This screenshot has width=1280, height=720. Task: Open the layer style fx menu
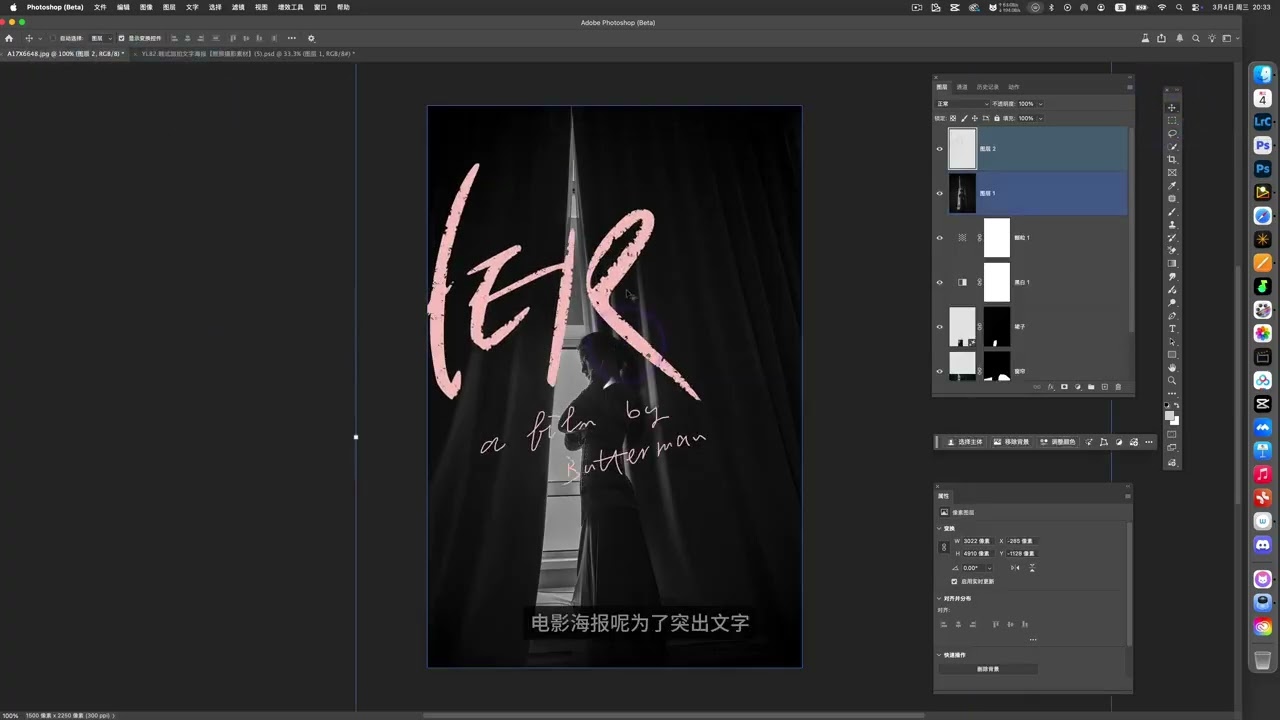1051,387
